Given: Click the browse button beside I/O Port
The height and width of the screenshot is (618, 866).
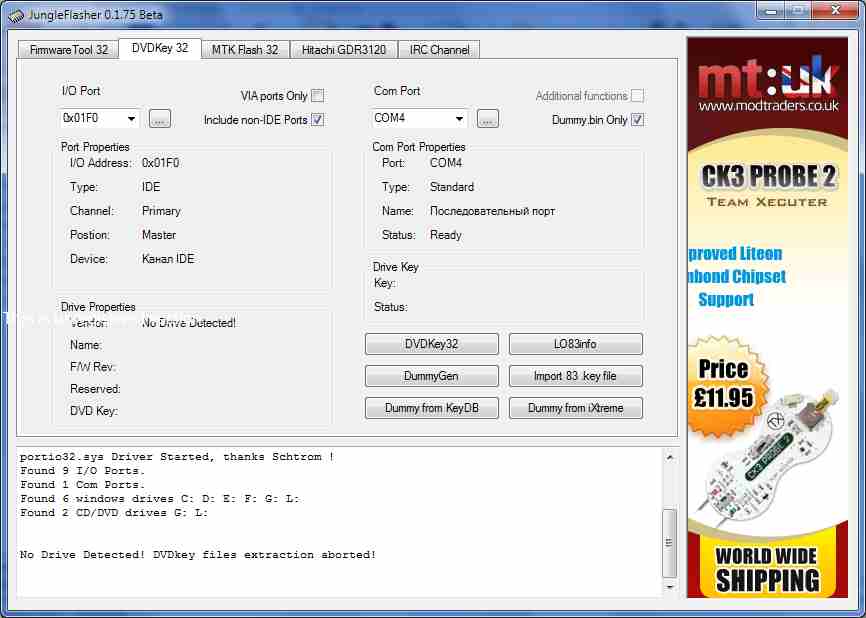Looking at the screenshot, I should coord(160,119).
